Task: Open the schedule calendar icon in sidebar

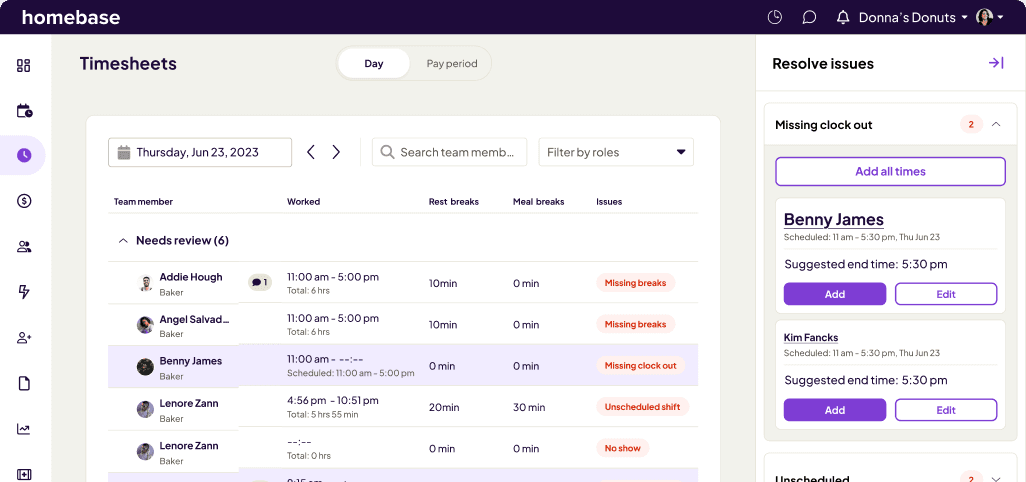Action: pyautogui.click(x=24, y=111)
